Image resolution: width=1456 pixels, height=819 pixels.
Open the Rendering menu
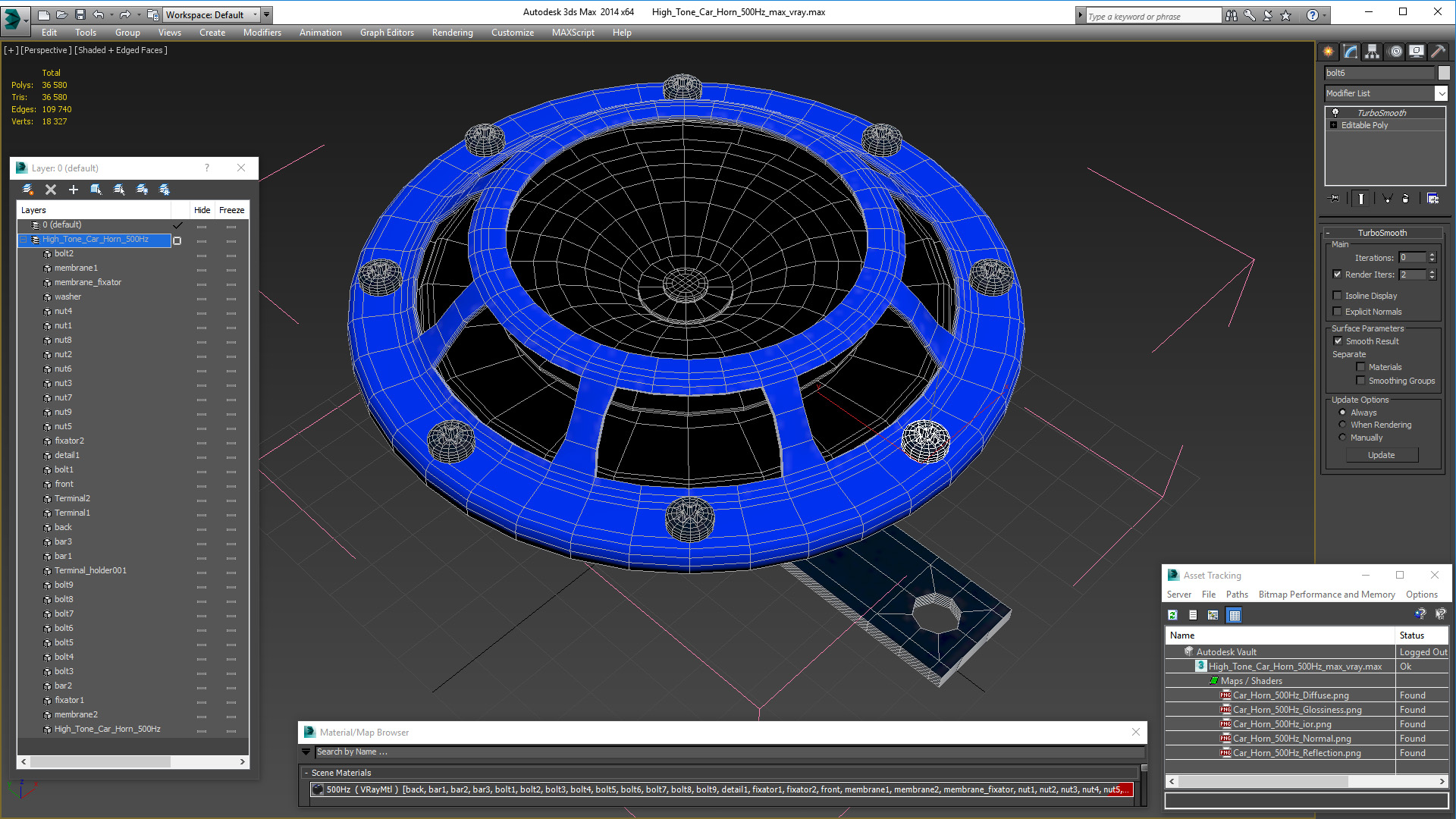click(452, 33)
